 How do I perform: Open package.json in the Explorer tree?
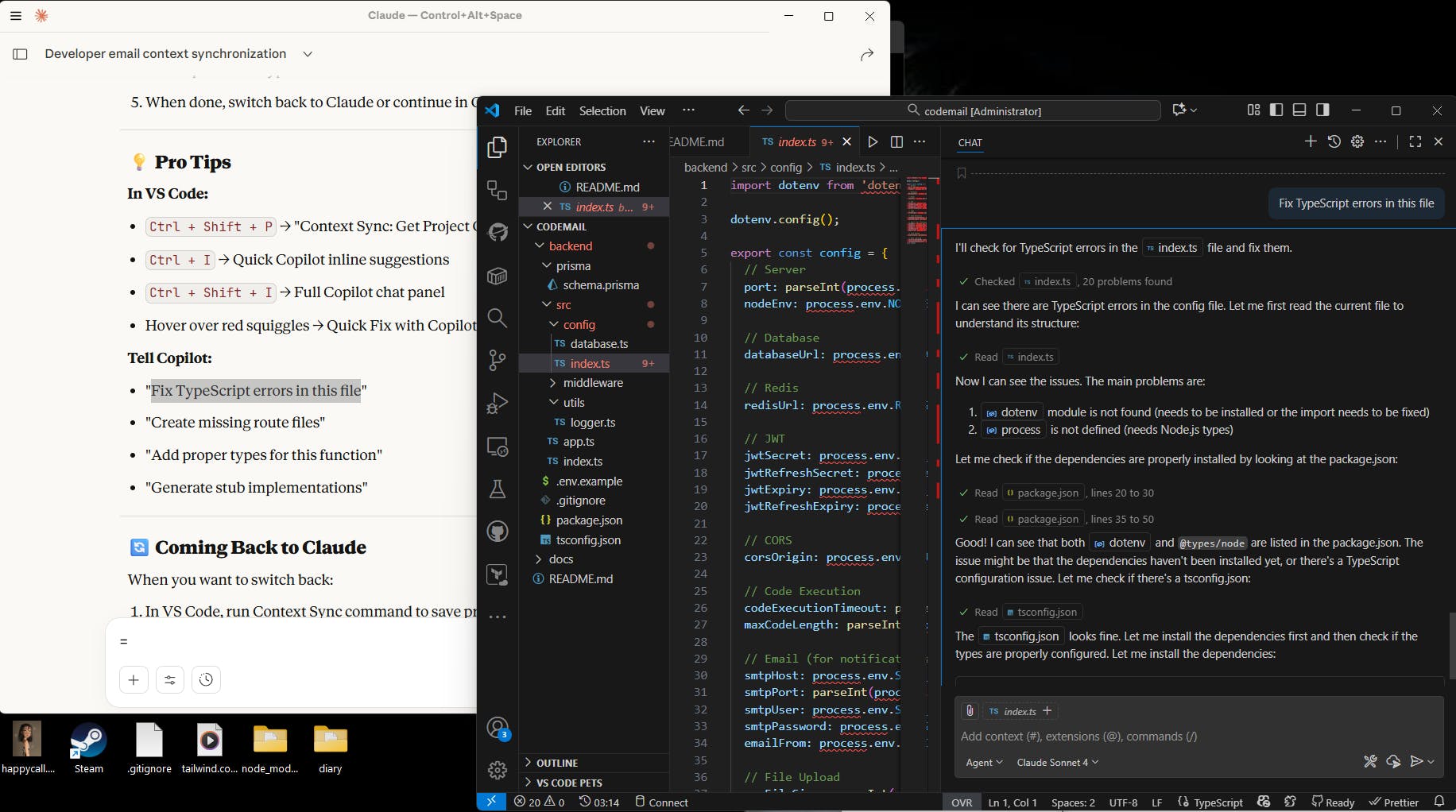click(589, 520)
